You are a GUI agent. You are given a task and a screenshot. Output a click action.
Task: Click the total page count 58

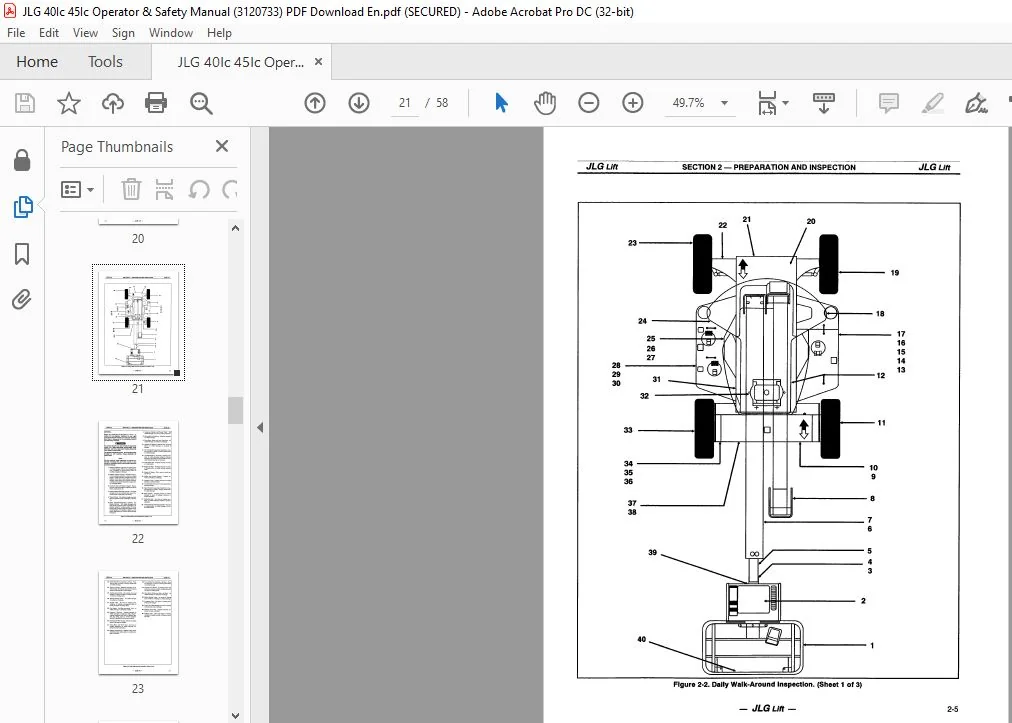click(x=441, y=103)
